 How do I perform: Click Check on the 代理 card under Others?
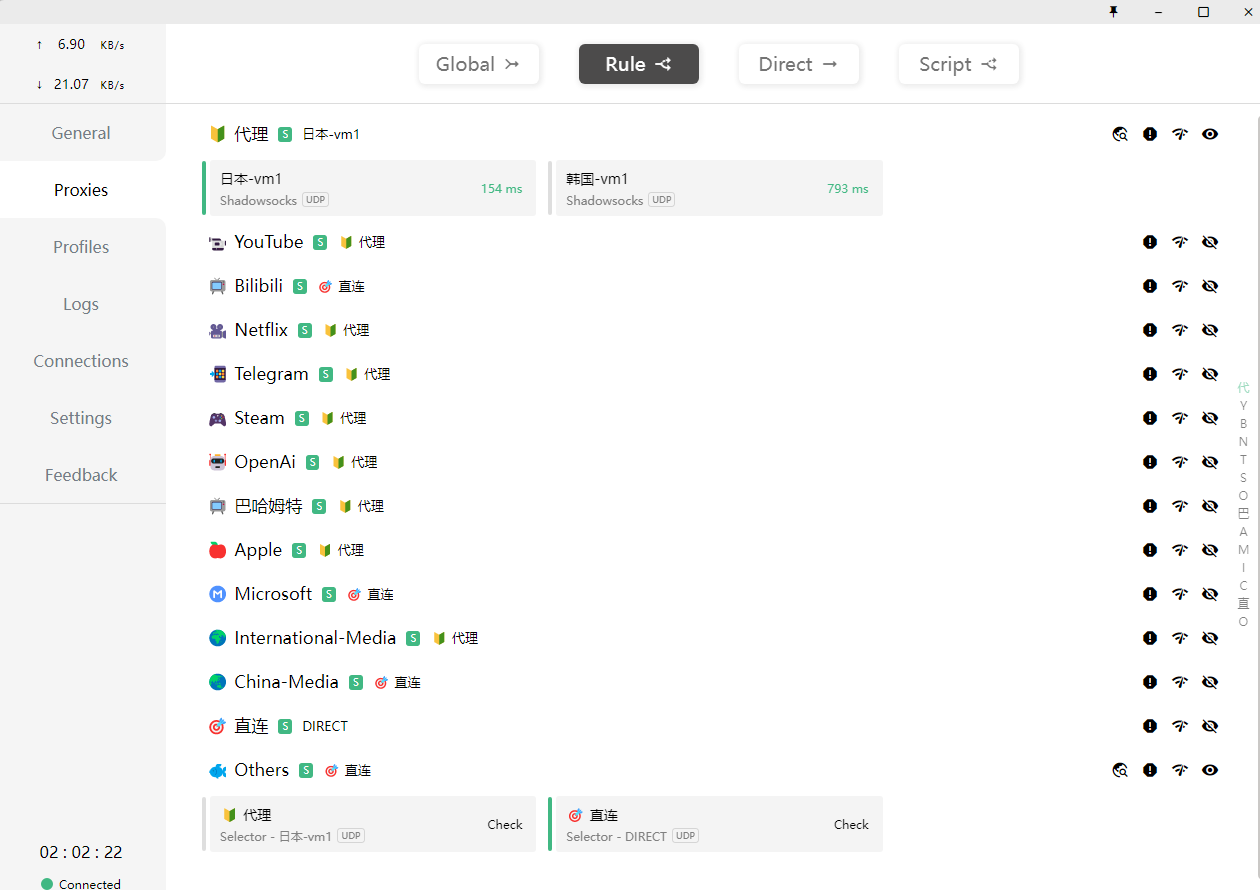point(505,825)
